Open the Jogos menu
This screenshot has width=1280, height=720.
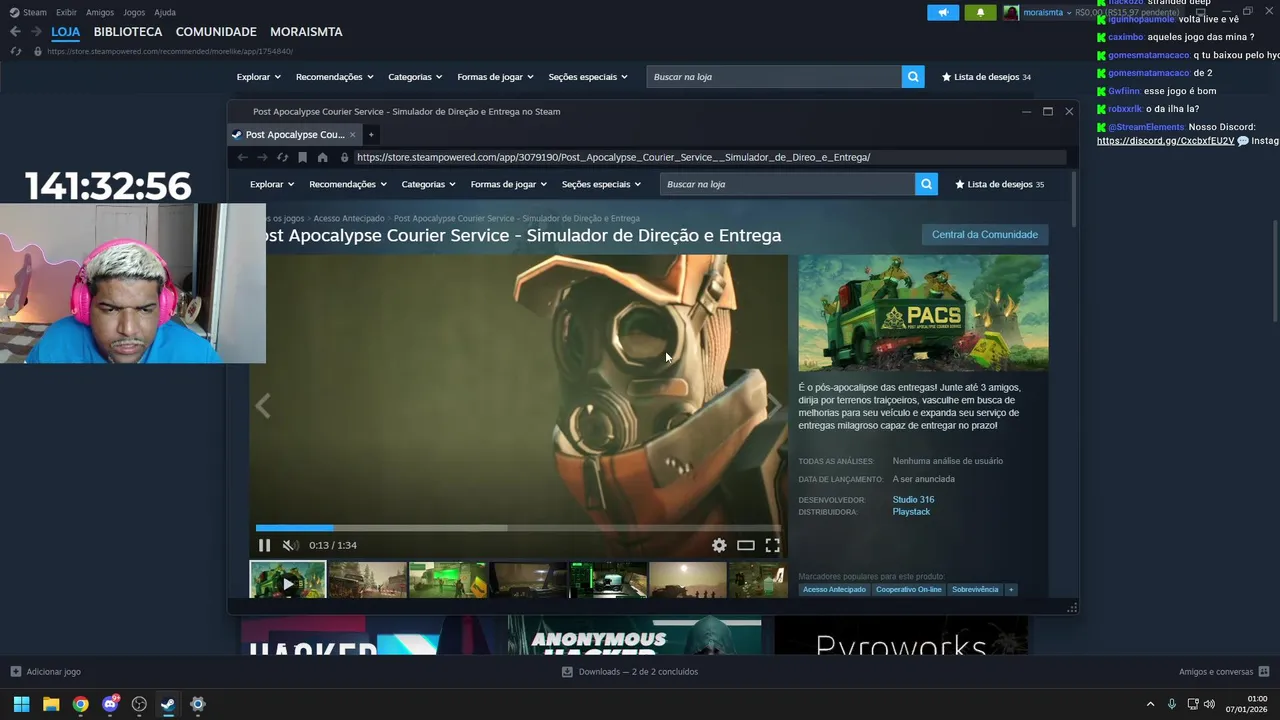click(x=134, y=12)
